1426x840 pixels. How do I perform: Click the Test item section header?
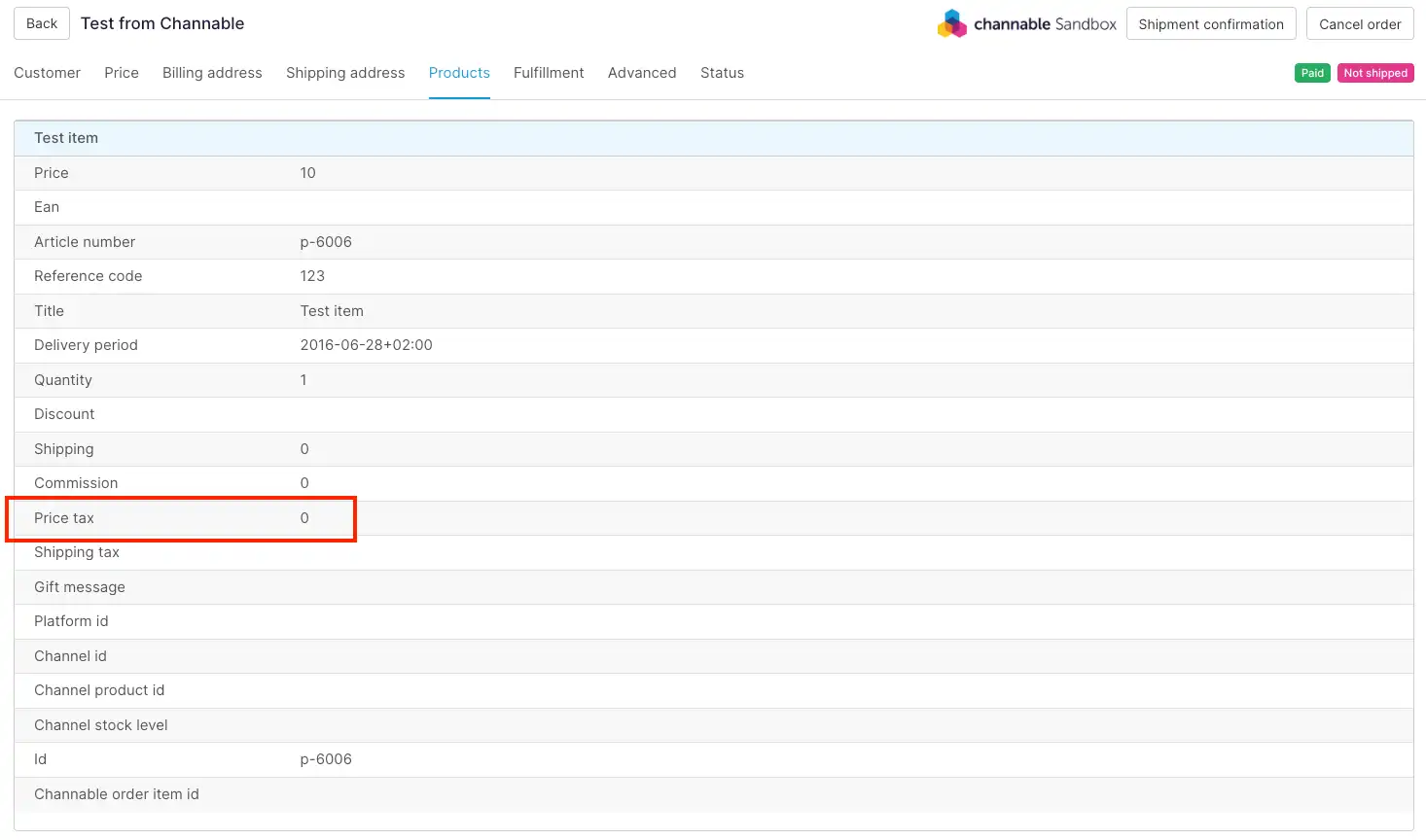(x=66, y=138)
